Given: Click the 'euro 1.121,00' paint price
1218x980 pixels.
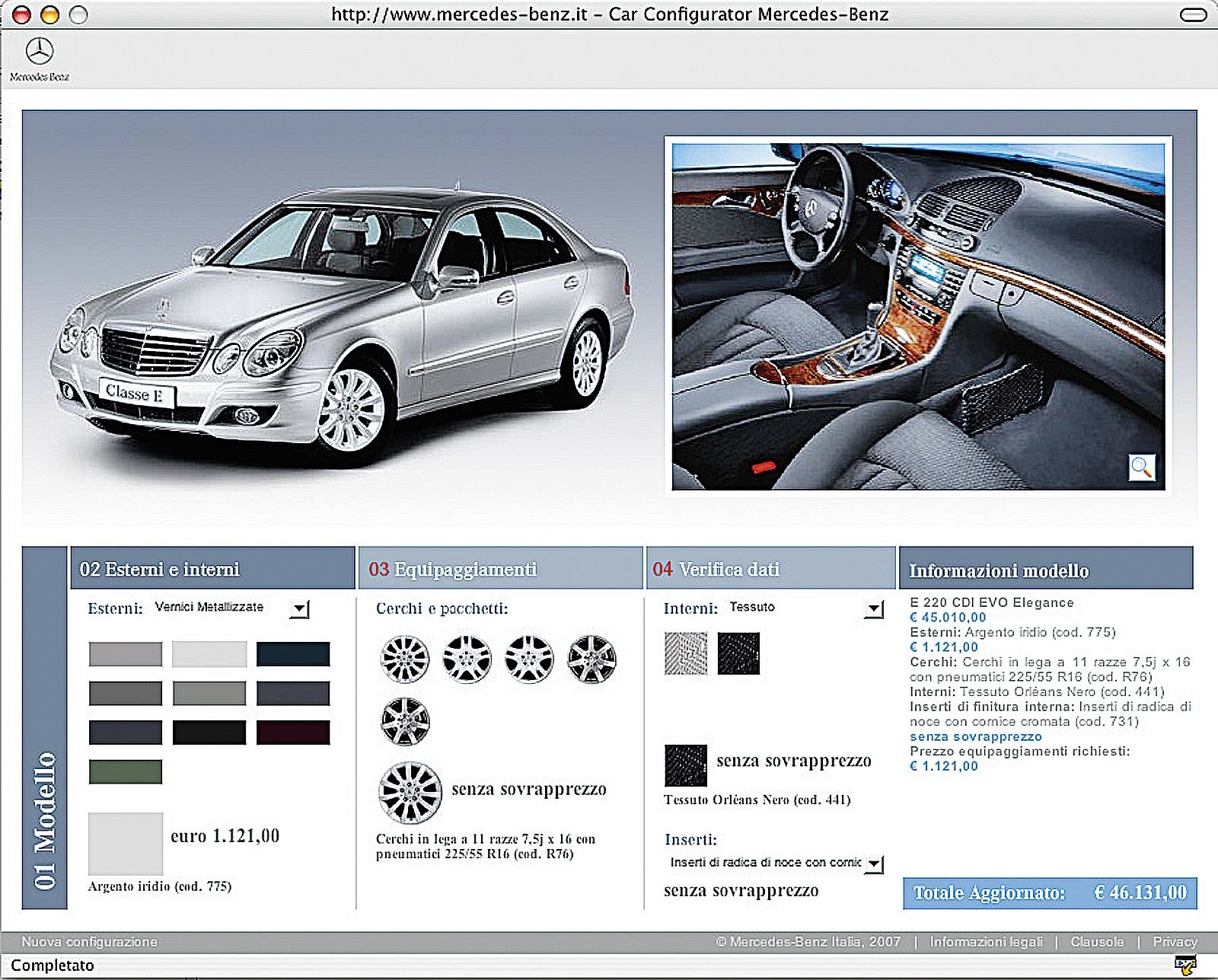Looking at the screenshot, I should click(225, 836).
